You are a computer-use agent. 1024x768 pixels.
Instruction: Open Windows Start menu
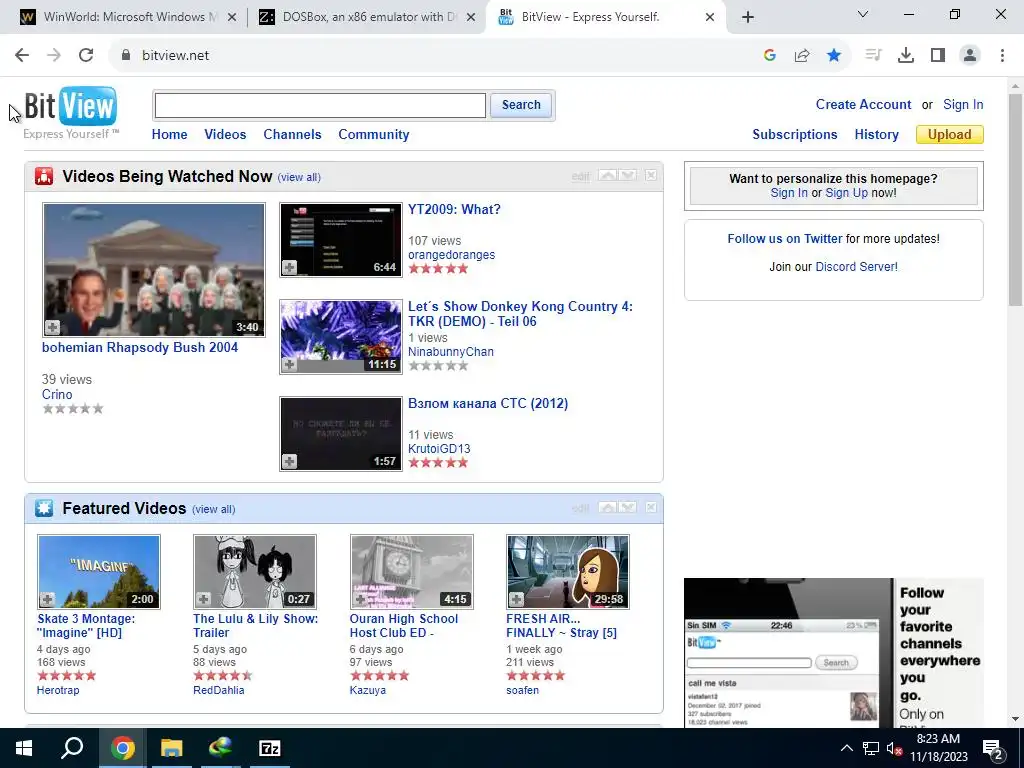coord(24,748)
